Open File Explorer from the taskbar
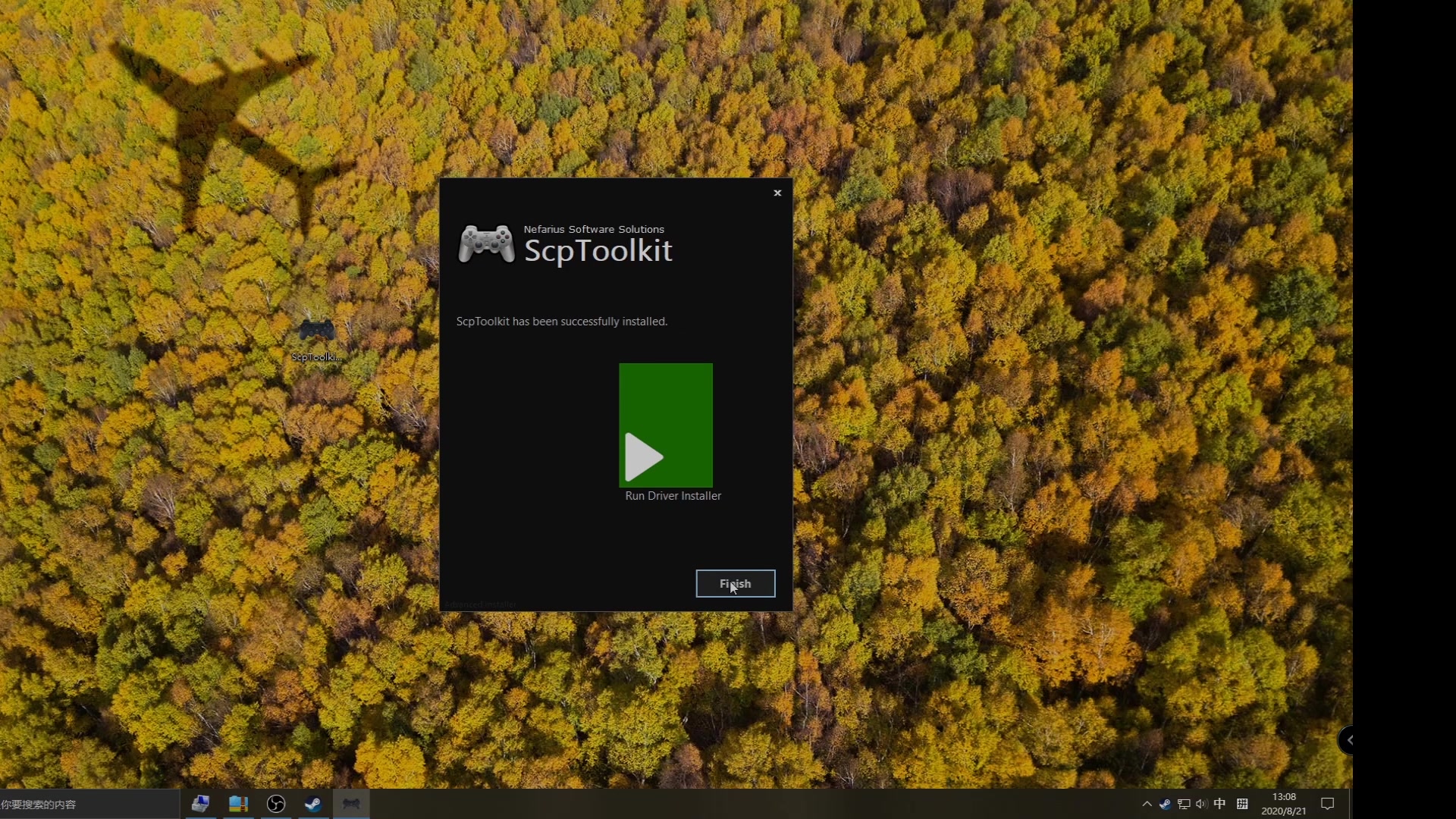The image size is (1456, 819). pos(238,804)
